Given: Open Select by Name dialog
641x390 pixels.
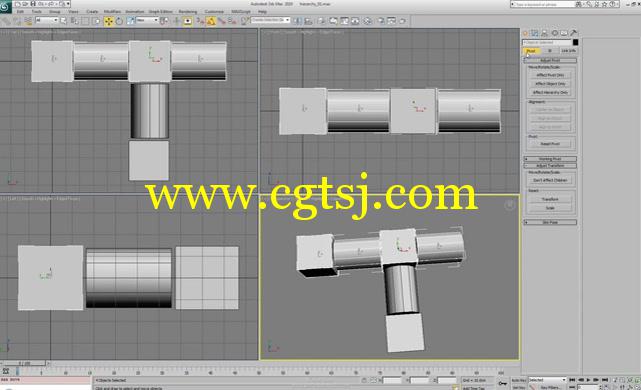Looking at the screenshot, I should coord(74,21).
